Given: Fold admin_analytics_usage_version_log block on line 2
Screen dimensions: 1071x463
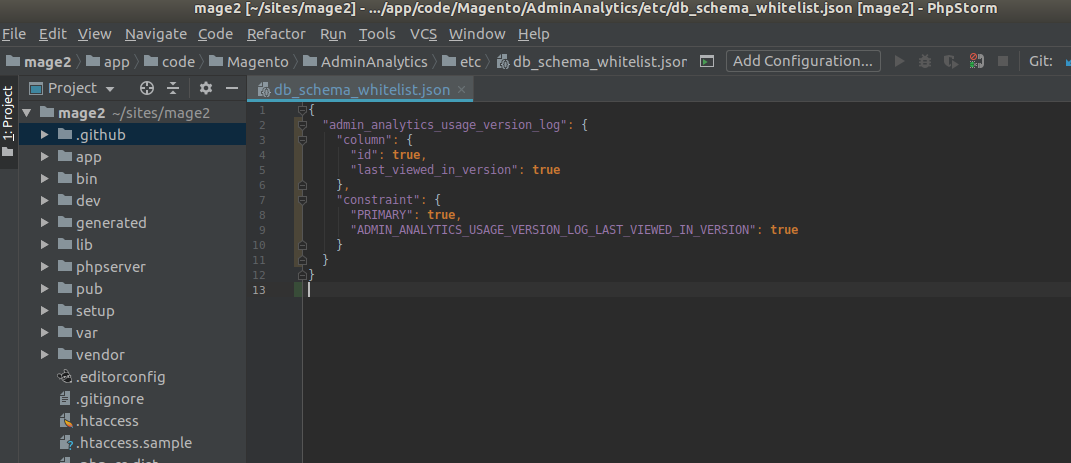Looking at the screenshot, I should (x=302, y=125).
